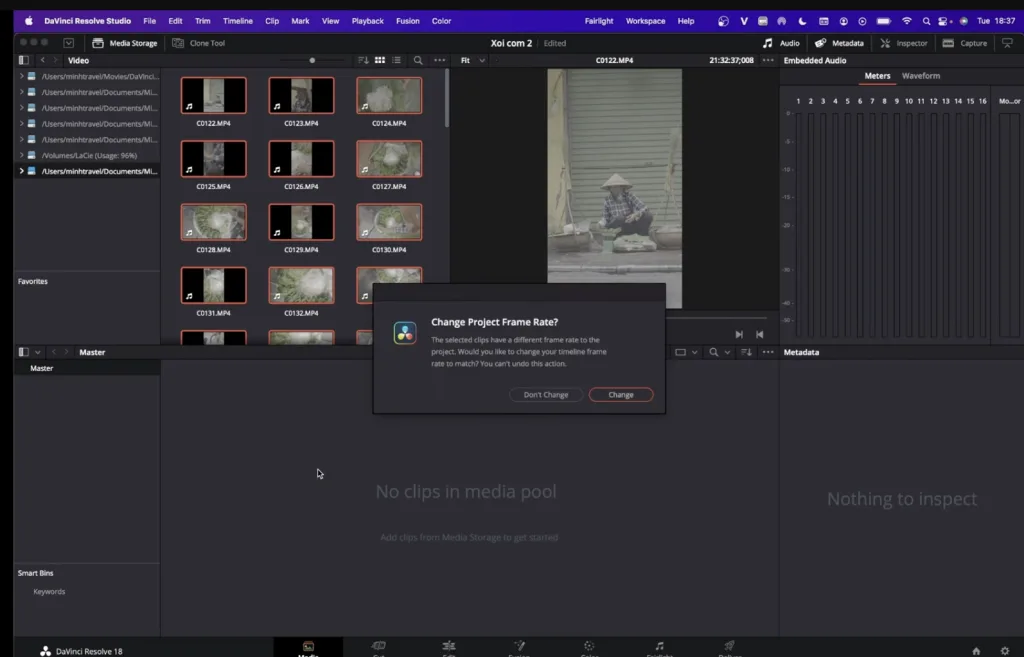Open the Fusion menu

[x=408, y=21]
